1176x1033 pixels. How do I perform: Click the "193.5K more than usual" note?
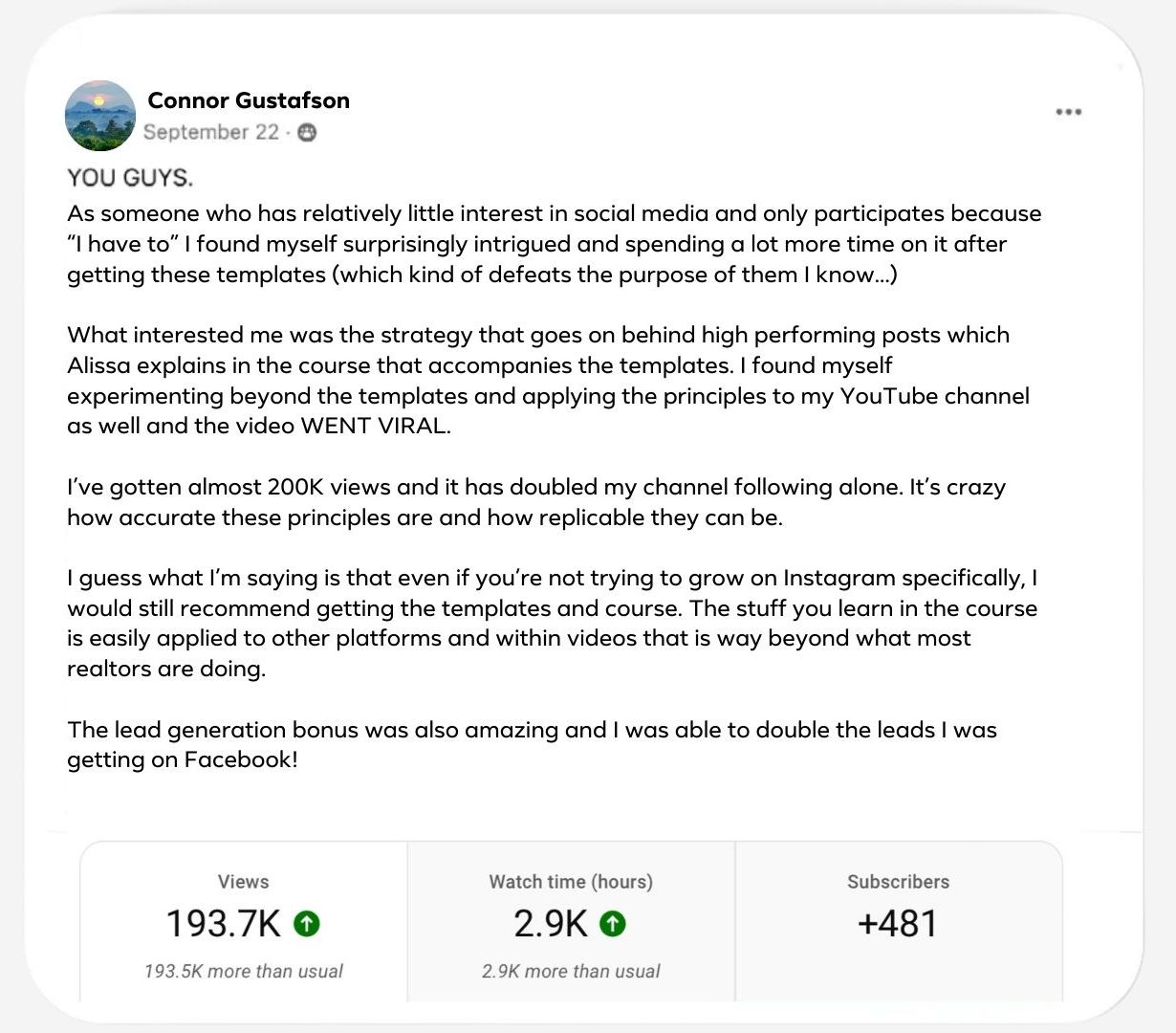243,971
